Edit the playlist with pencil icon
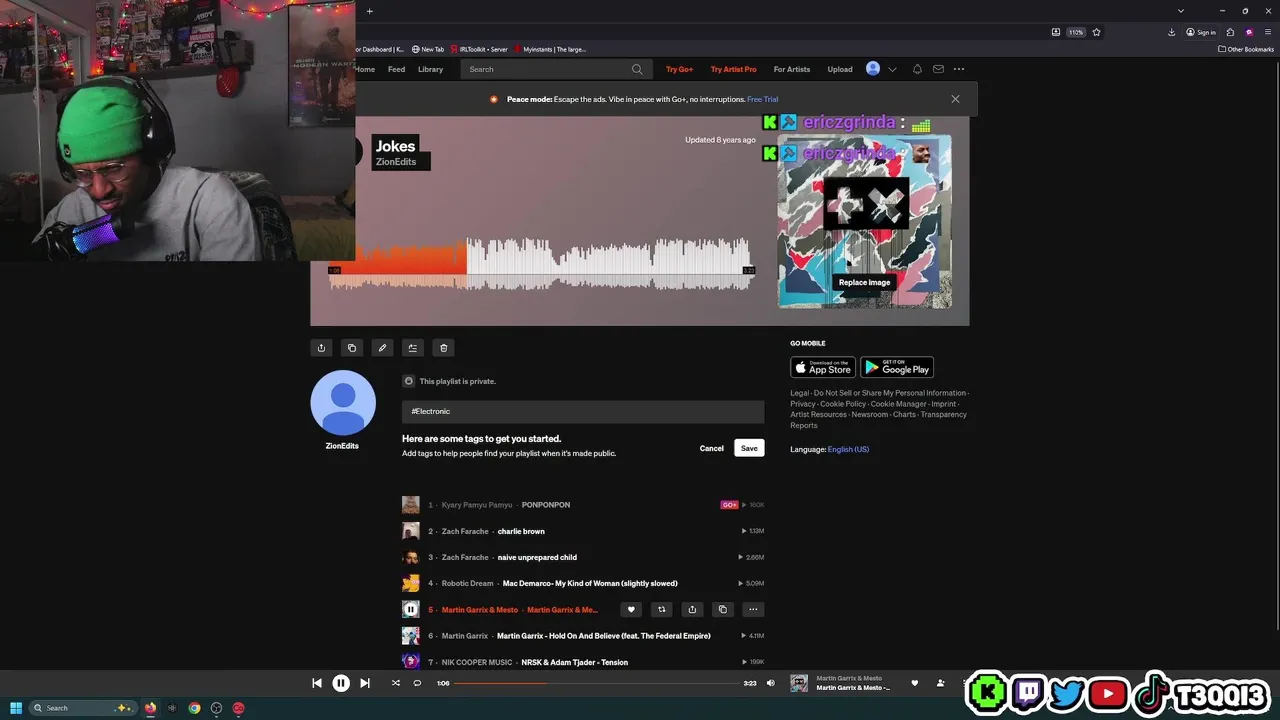Image resolution: width=1280 pixels, height=720 pixels. (382, 348)
